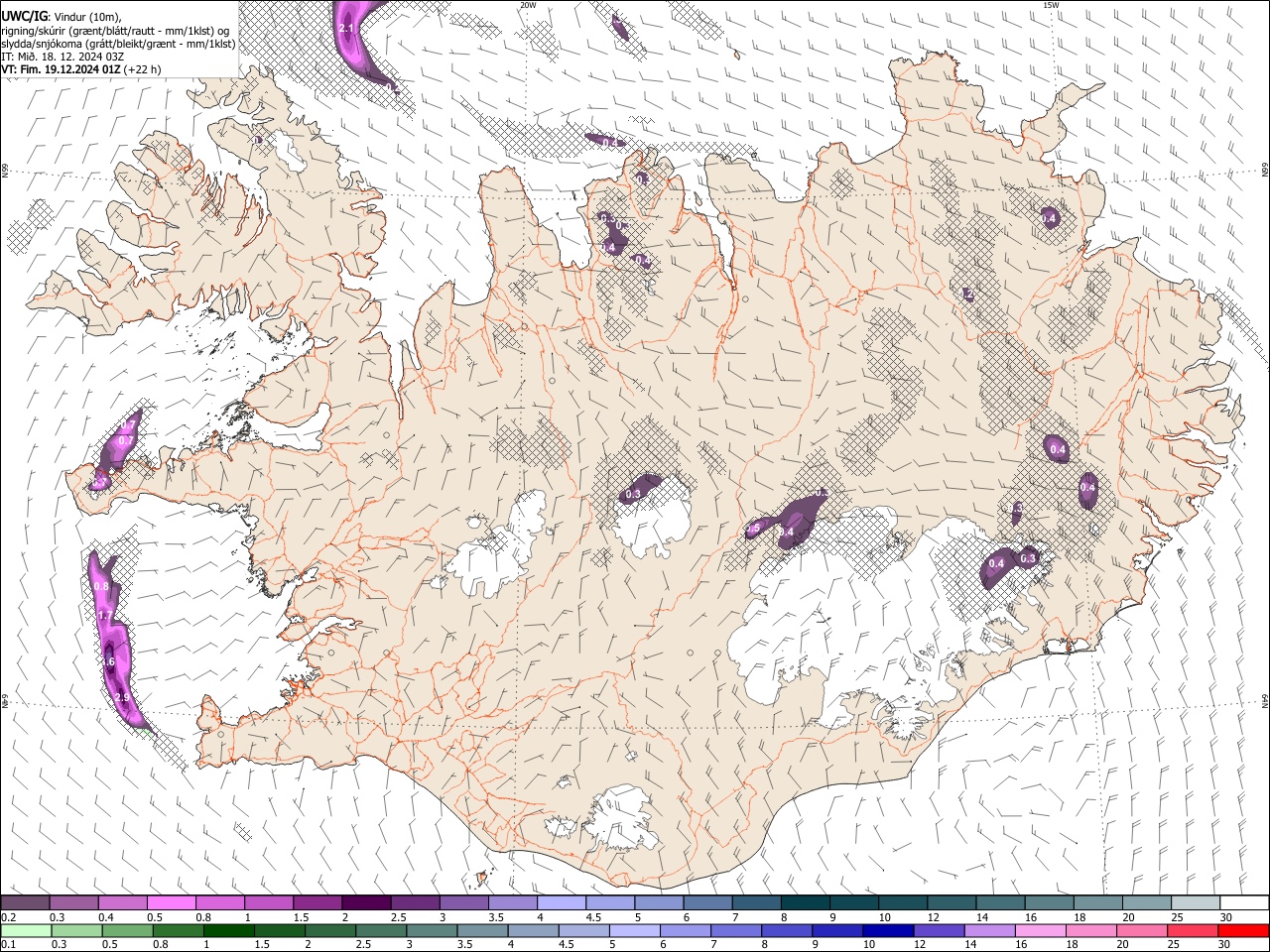Click the palest green 0.1–0.3 lower legend swatch
This screenshot has height=952, width=1270.
[x=25, y=930]
